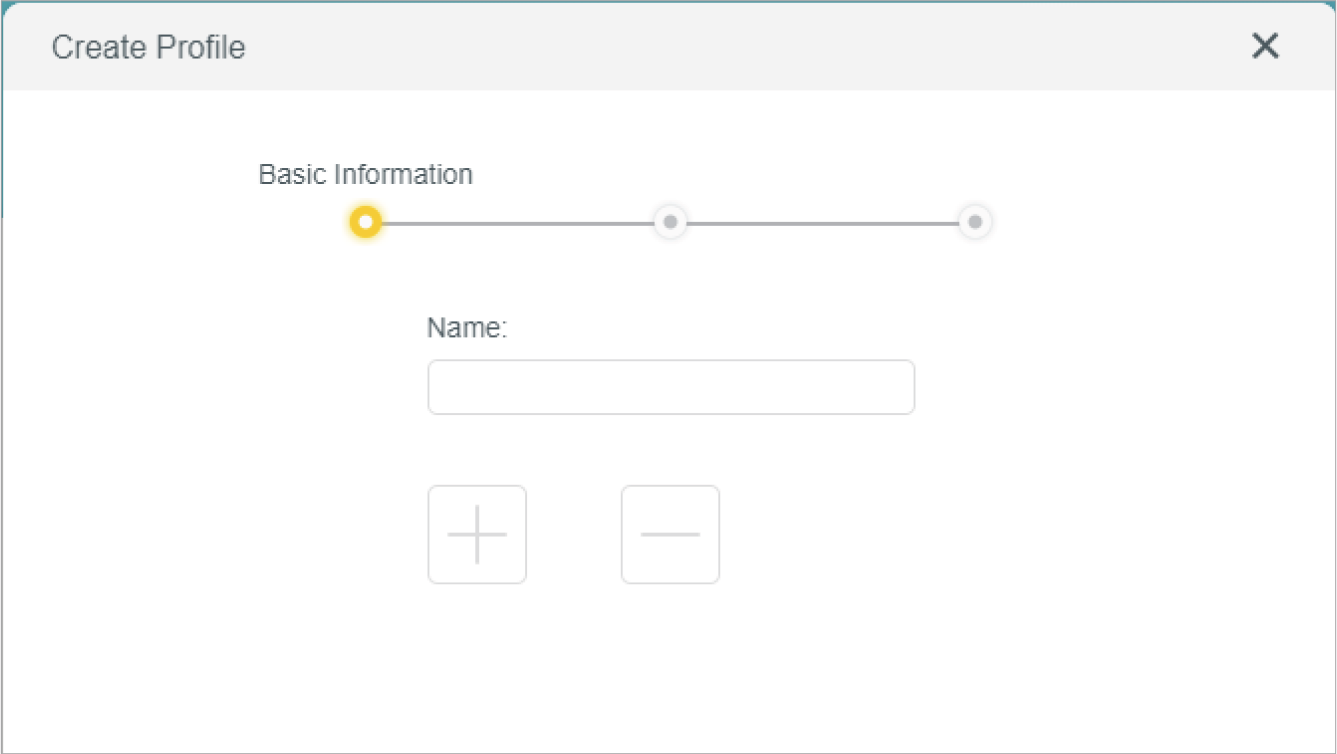Select the yellow Basic Information step circle
1337x754 pixels.
pos(366,222)
